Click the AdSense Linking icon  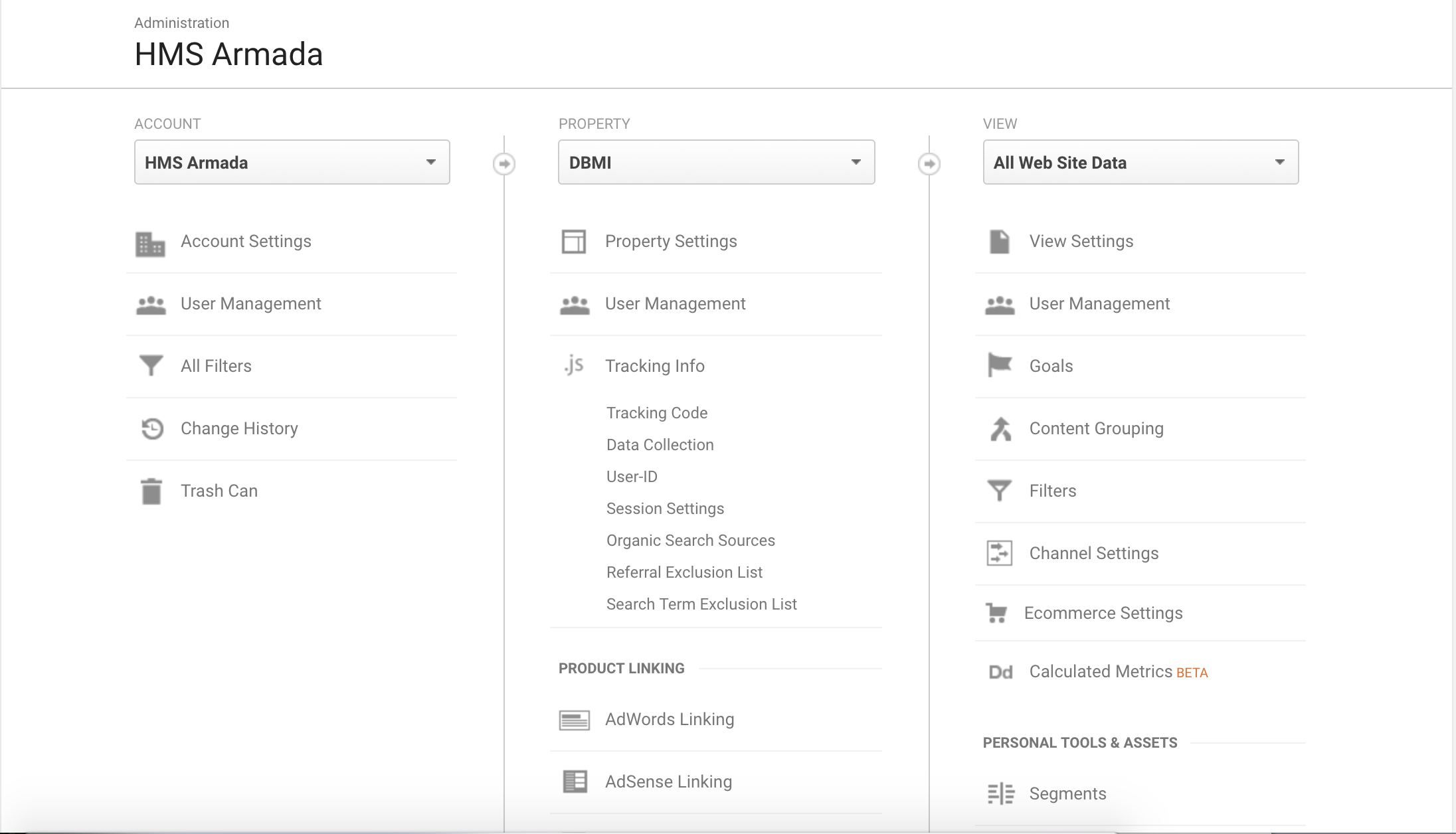(575, 782)
